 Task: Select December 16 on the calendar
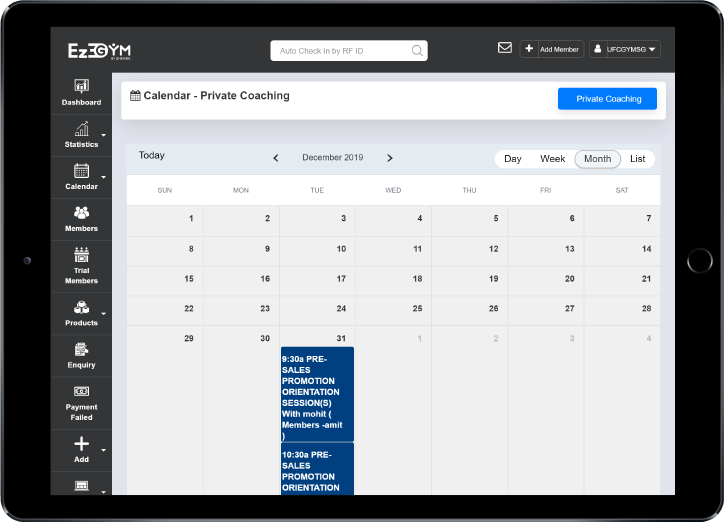(x=265, y=279)
